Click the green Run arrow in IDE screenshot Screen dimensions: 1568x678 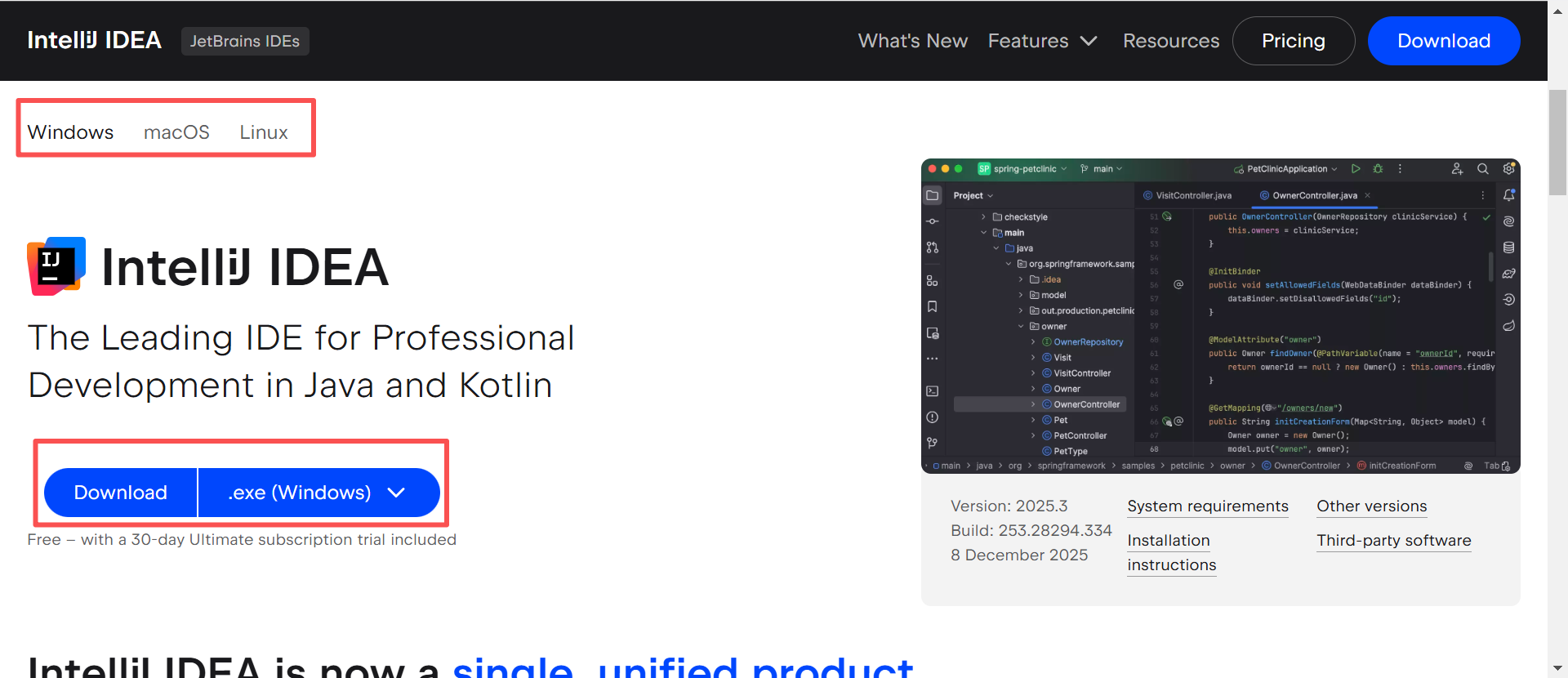(x=1356, y=169)
